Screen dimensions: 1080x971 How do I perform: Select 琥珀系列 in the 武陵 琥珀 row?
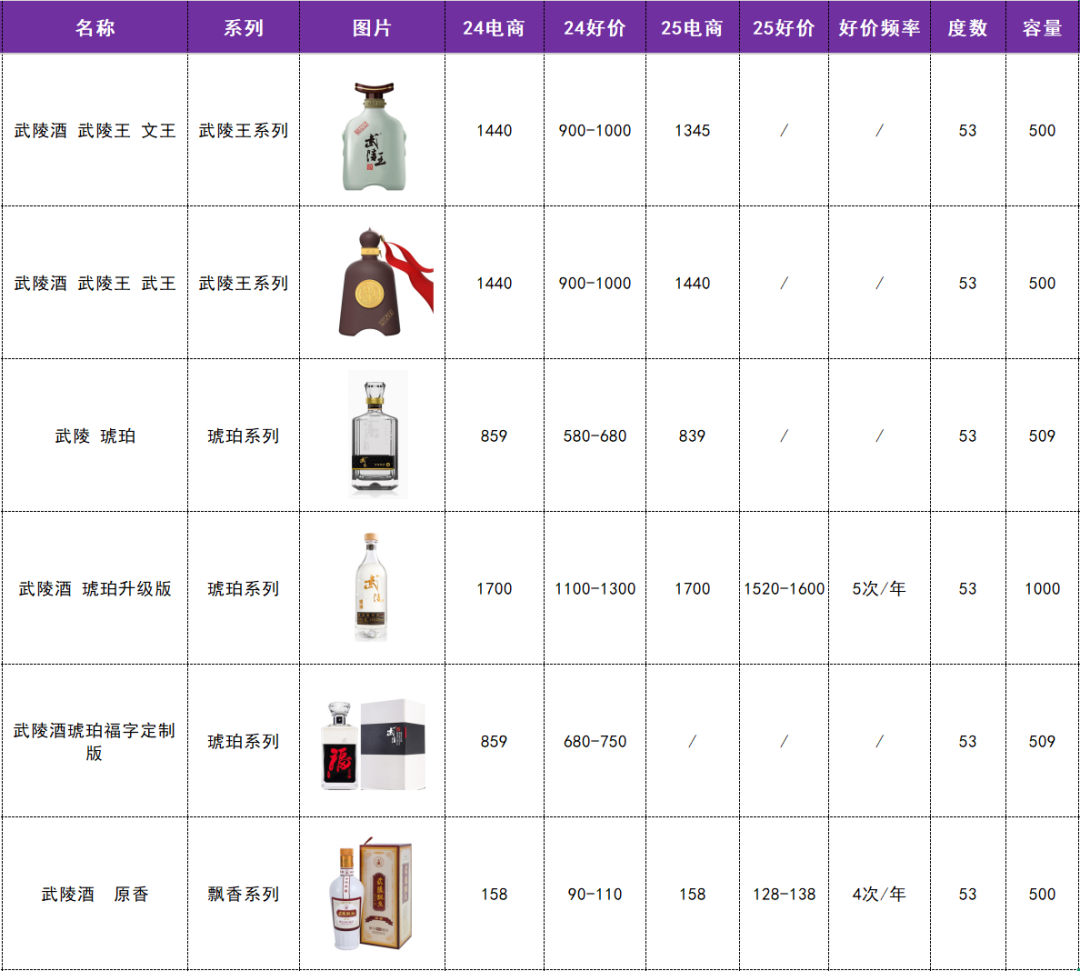coord(243,436)
